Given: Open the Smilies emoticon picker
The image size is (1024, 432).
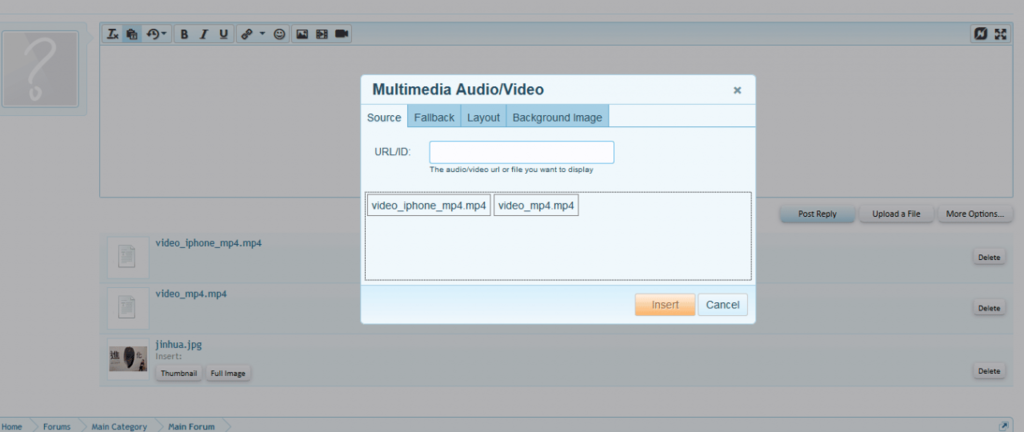Looking at the screenshot, I should [x=280, y=34].
